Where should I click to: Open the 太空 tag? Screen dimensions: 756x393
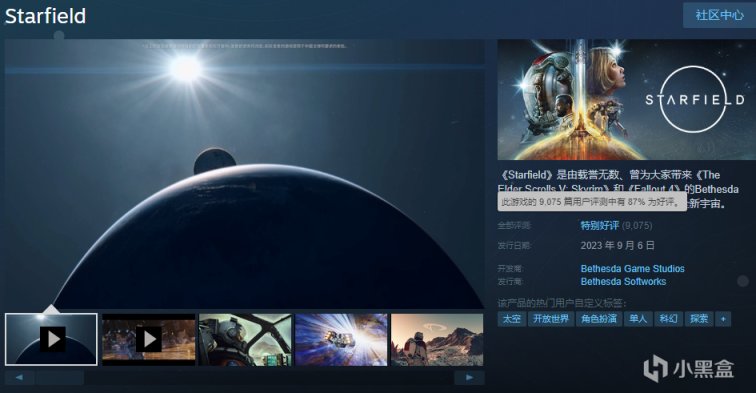click(512, 319)
